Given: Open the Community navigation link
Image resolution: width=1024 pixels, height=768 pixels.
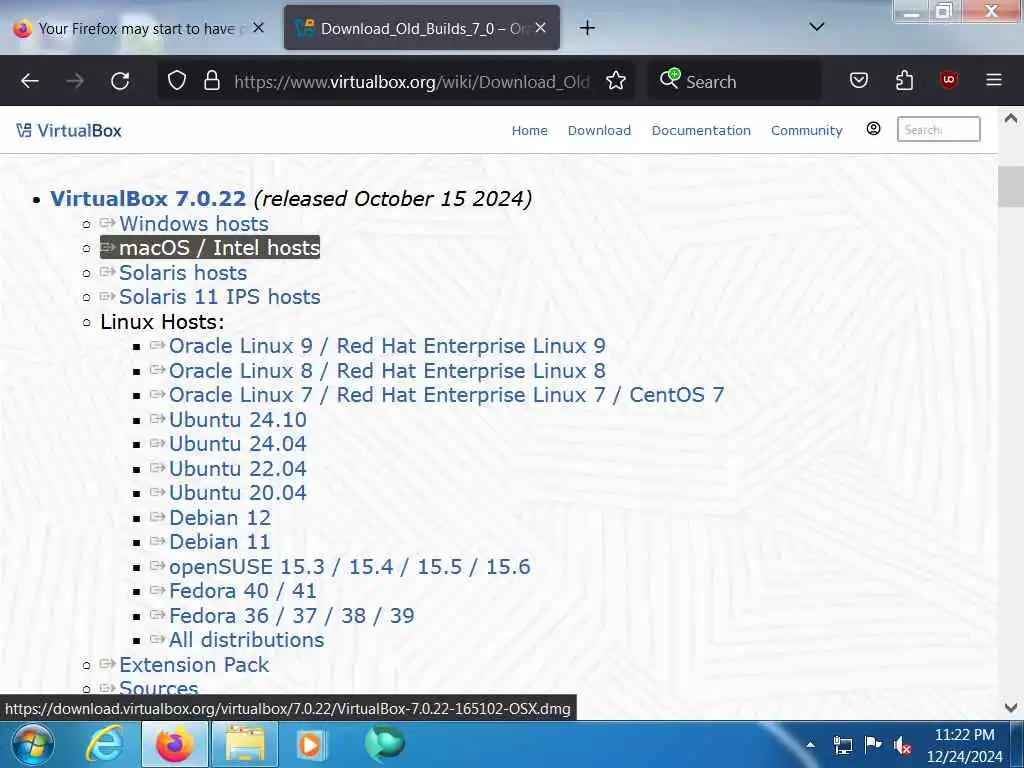Looking at the screenshot, I should (x=807, y=131).
